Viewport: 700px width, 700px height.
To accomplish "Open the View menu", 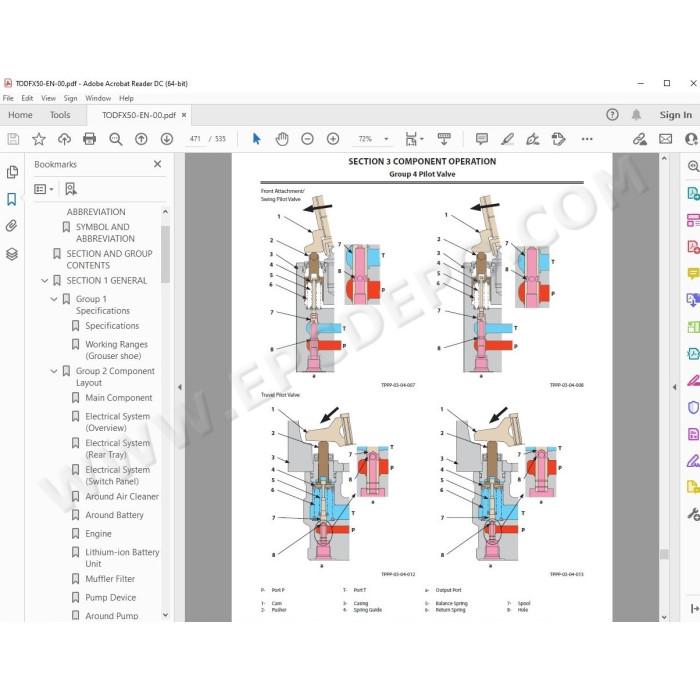I will 48,98.
